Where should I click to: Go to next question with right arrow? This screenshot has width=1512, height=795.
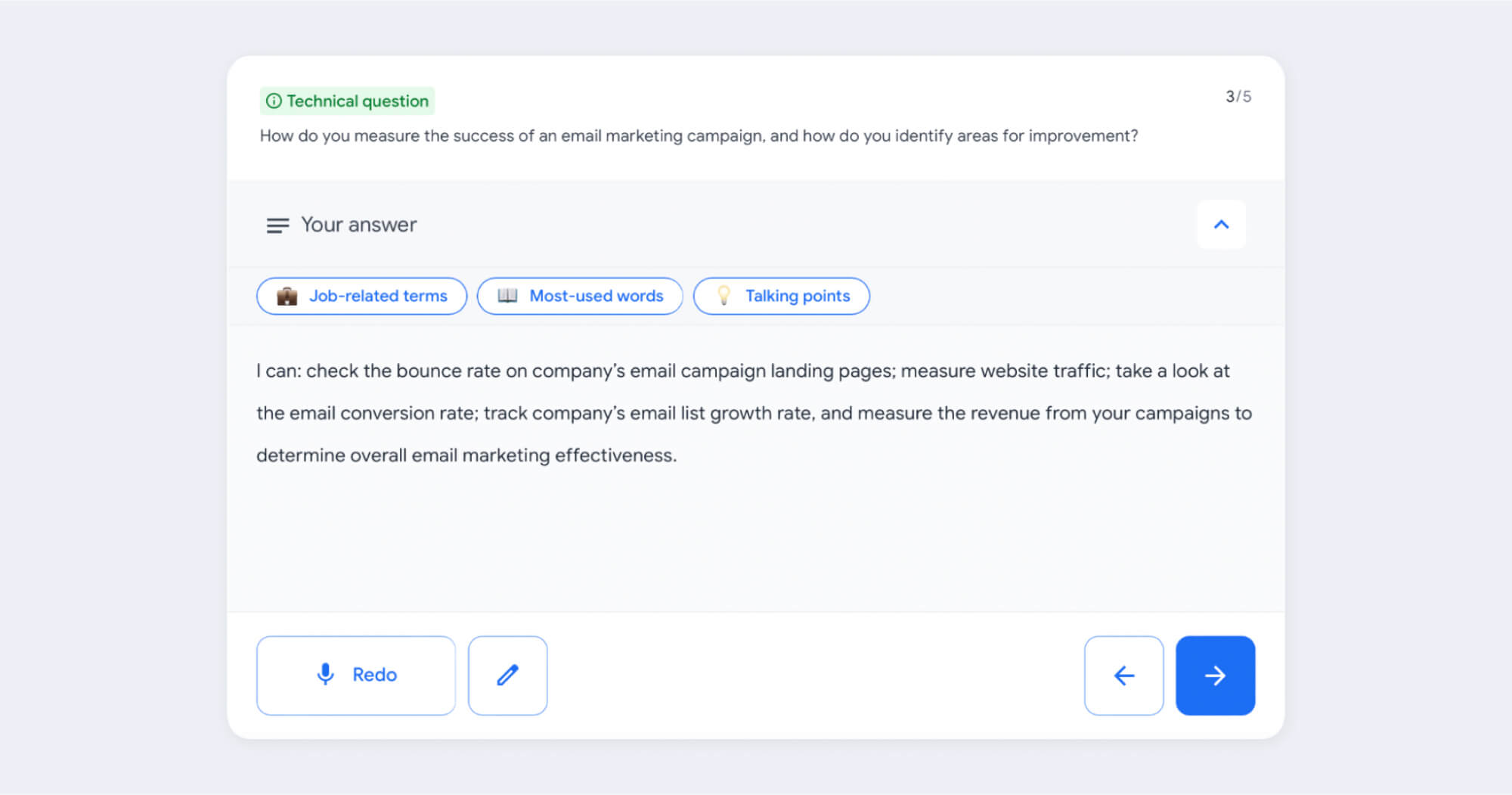(1215, 675)
